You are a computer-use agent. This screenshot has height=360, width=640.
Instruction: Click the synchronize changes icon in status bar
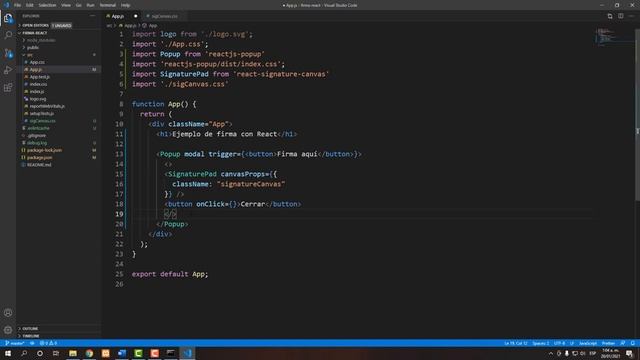[x=32, y=343]
